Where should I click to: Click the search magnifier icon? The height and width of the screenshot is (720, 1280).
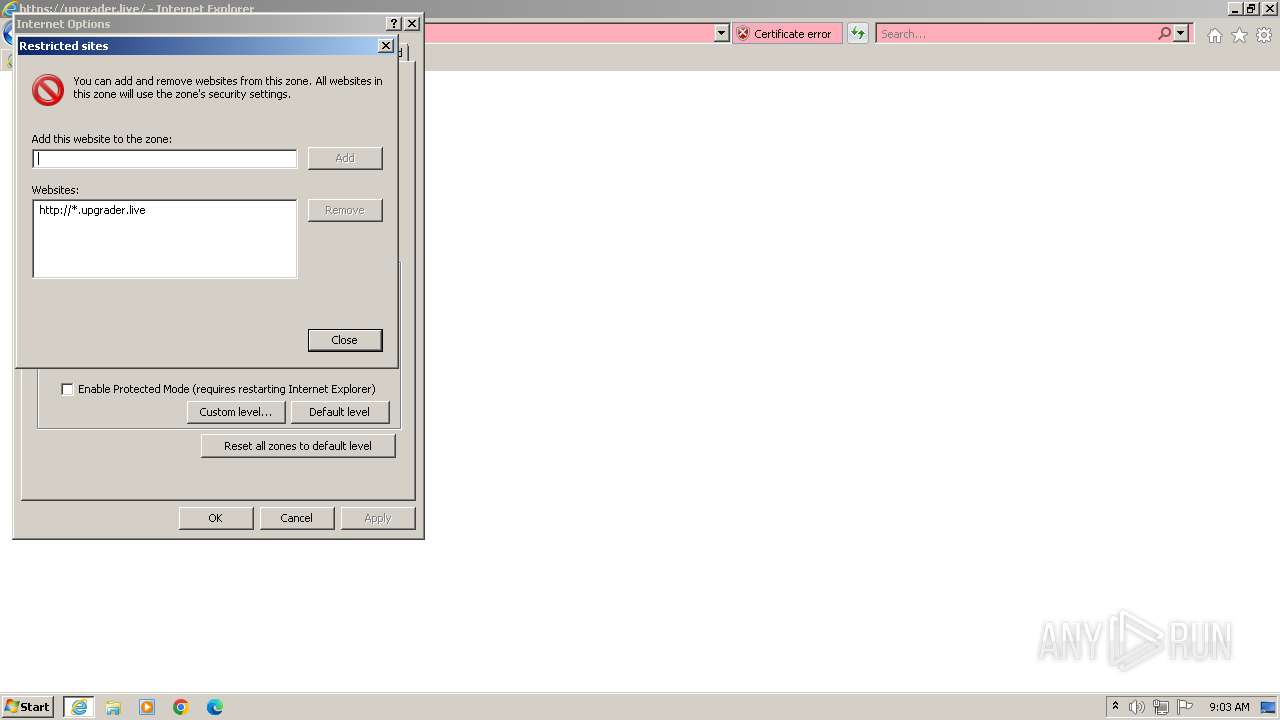click(x=1164, y=34)
